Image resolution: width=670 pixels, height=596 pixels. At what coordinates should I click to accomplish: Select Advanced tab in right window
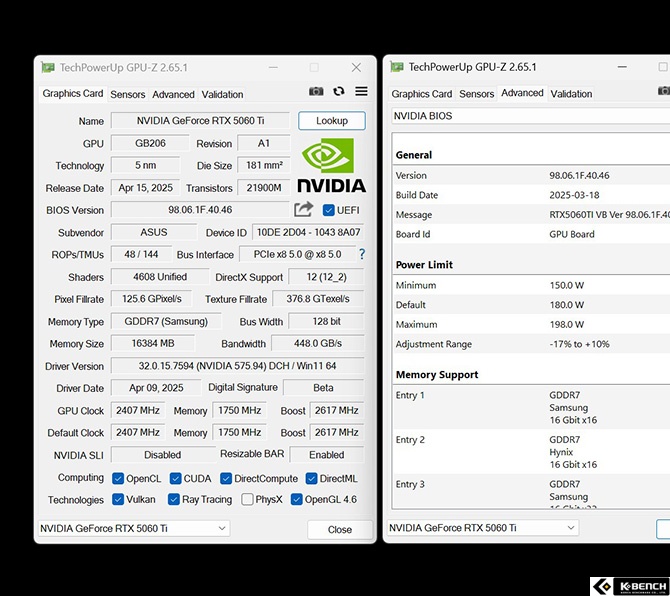(522, 93)
